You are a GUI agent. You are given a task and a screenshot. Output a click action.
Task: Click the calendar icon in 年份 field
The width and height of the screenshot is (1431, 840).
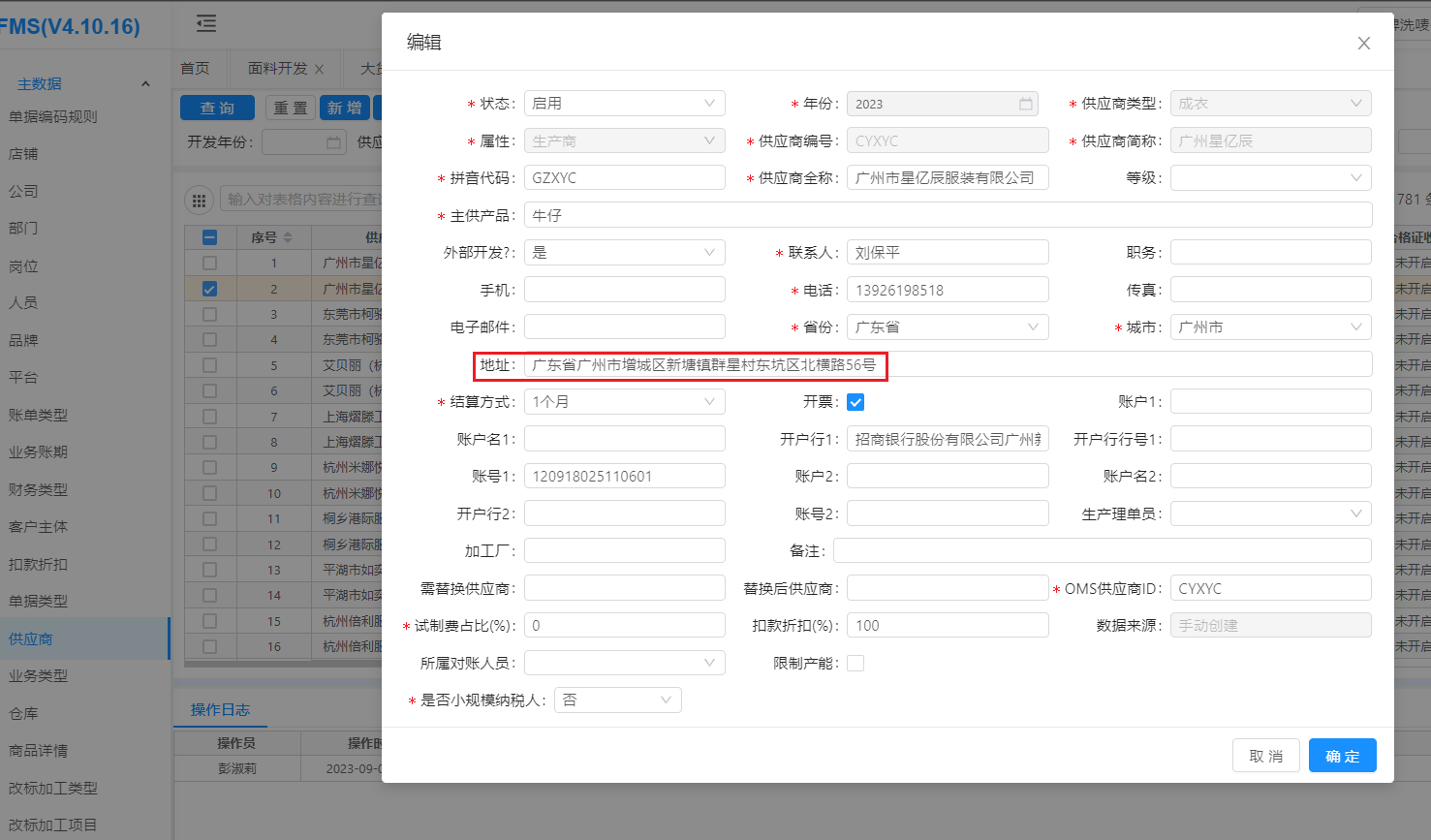pos(1025,104)
